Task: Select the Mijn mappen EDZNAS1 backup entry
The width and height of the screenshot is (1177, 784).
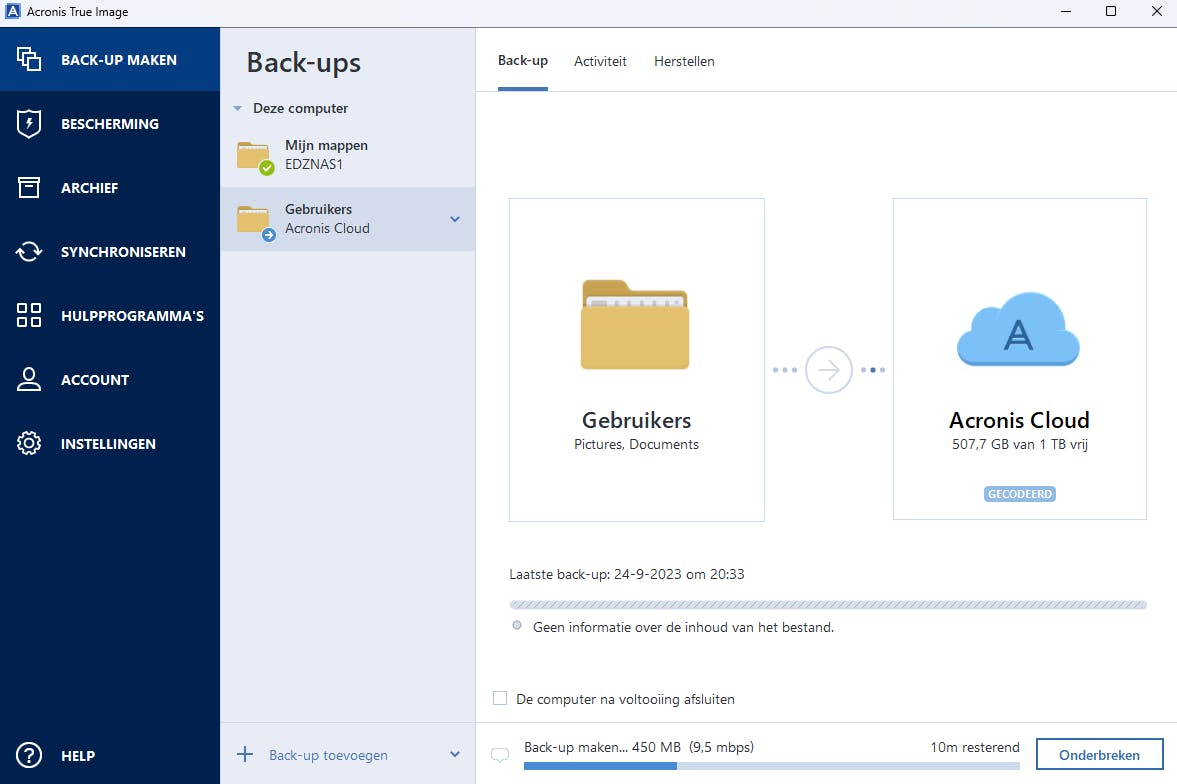Action: [348, 155]
